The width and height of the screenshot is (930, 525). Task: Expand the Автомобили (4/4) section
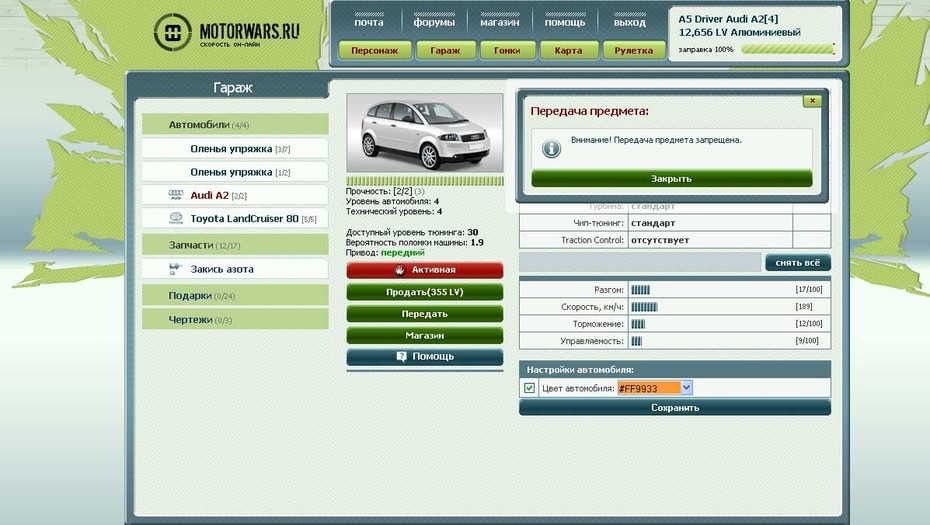pyautogui.click(x=235, y=125)
